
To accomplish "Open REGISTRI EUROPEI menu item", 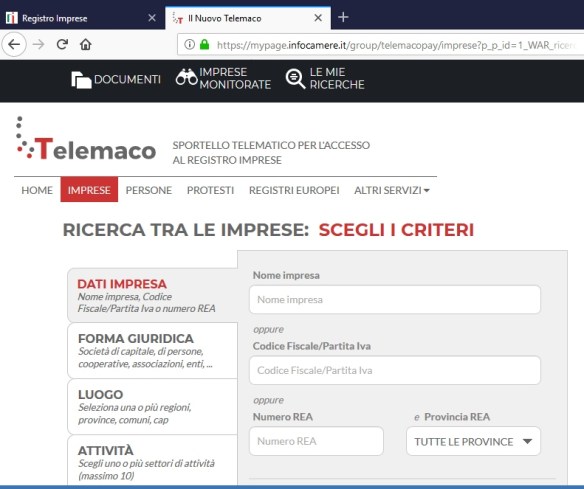I will pos(294,190).
